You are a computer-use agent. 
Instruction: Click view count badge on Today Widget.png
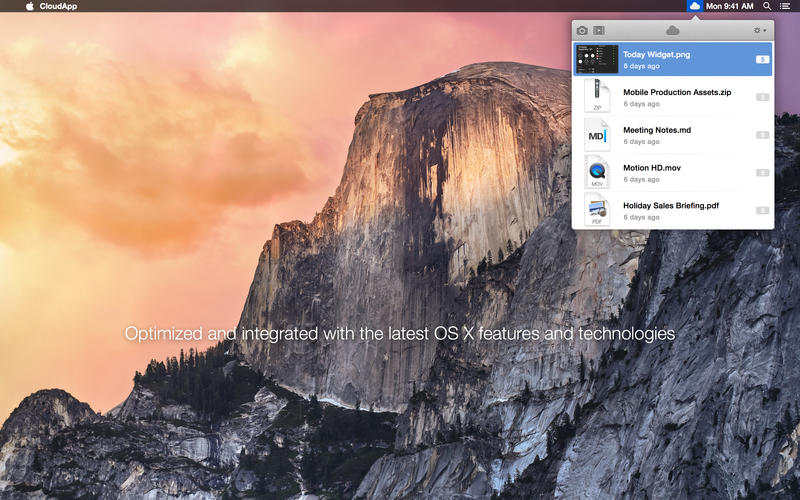[762, 60]
